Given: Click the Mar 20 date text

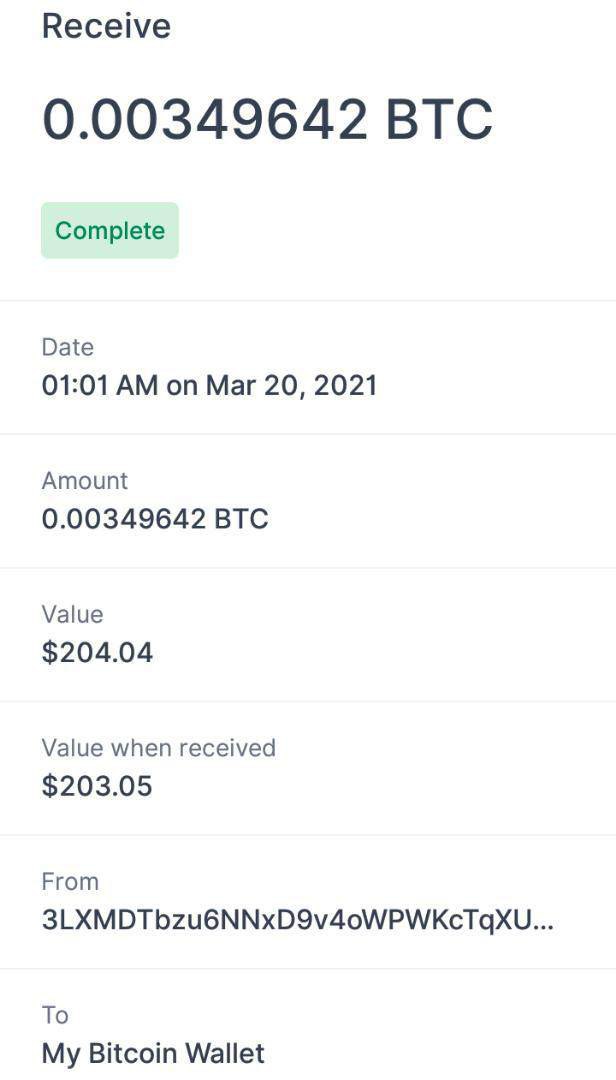Looking at the screenshot, I should pos(250,386).
